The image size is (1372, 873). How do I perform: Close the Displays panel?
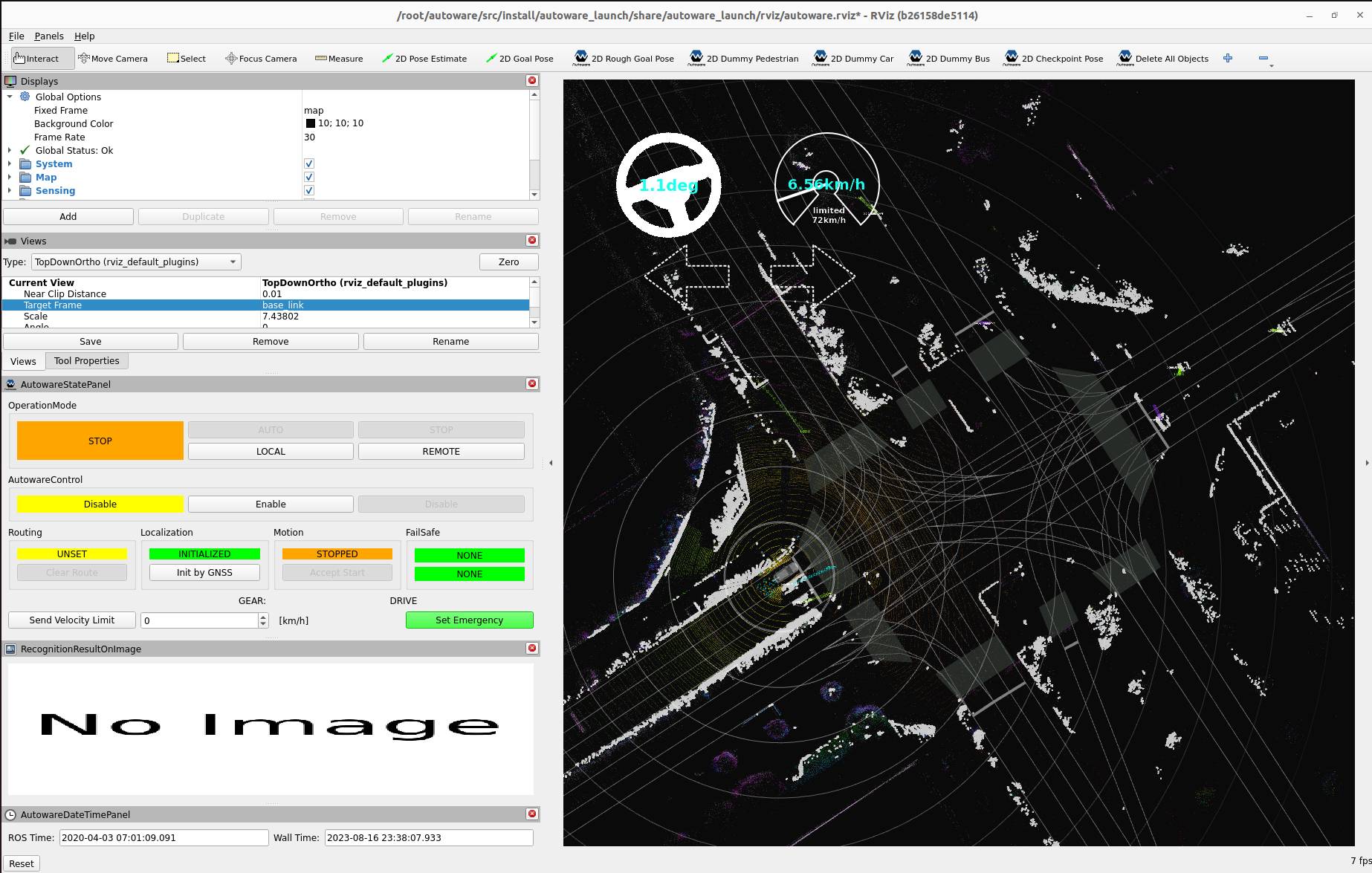532,80
